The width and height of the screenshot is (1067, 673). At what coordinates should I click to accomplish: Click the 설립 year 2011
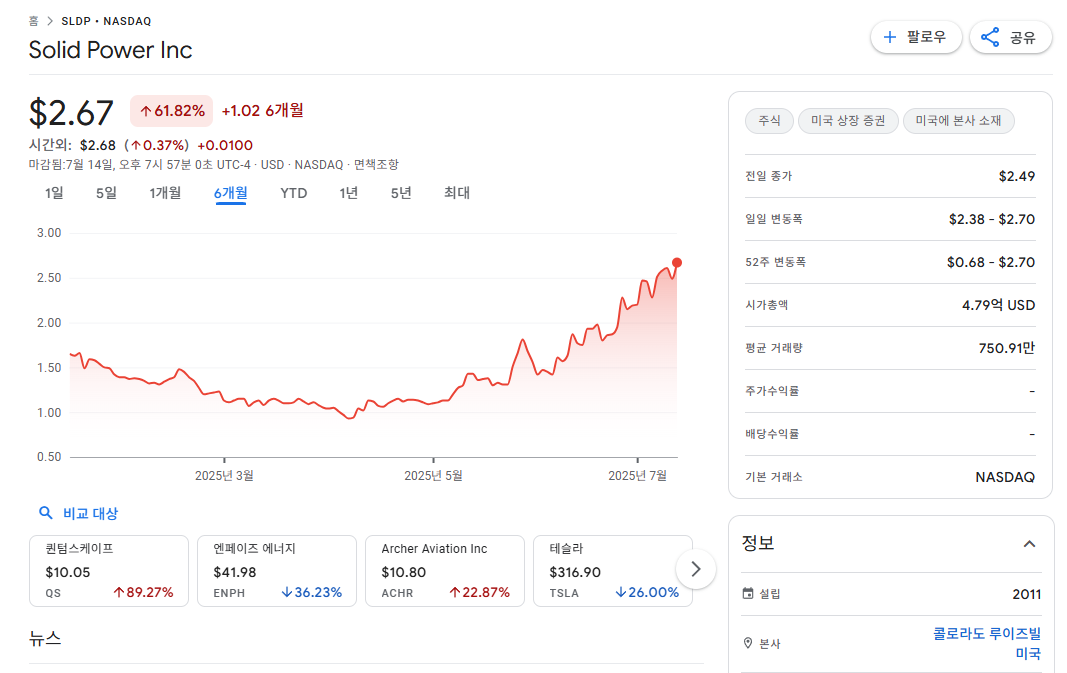click(x=1026, y=594)
